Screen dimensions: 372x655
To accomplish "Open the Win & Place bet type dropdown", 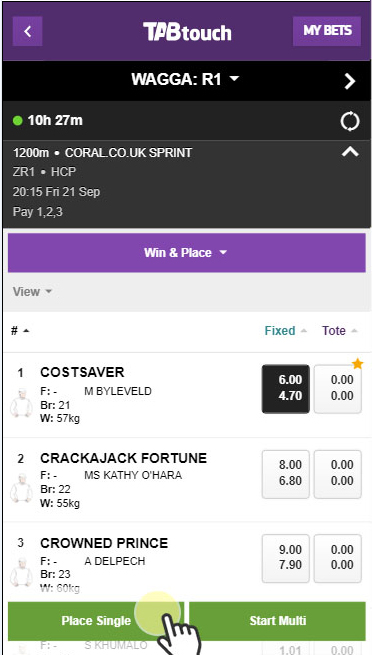I will click(x=187, y=253).
